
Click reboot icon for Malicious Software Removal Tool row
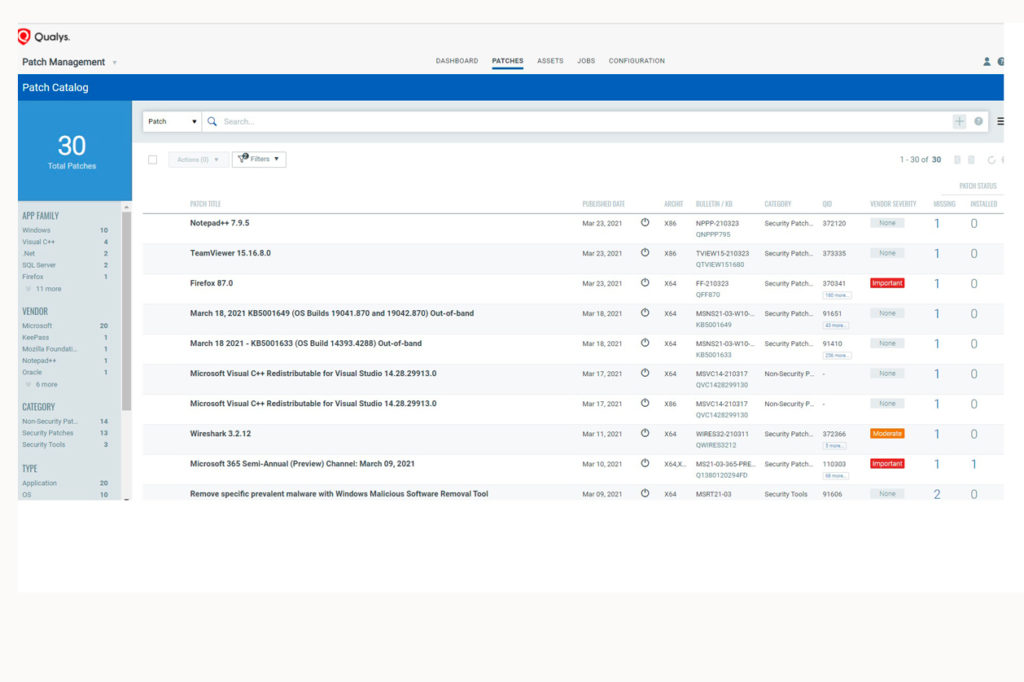645,493
